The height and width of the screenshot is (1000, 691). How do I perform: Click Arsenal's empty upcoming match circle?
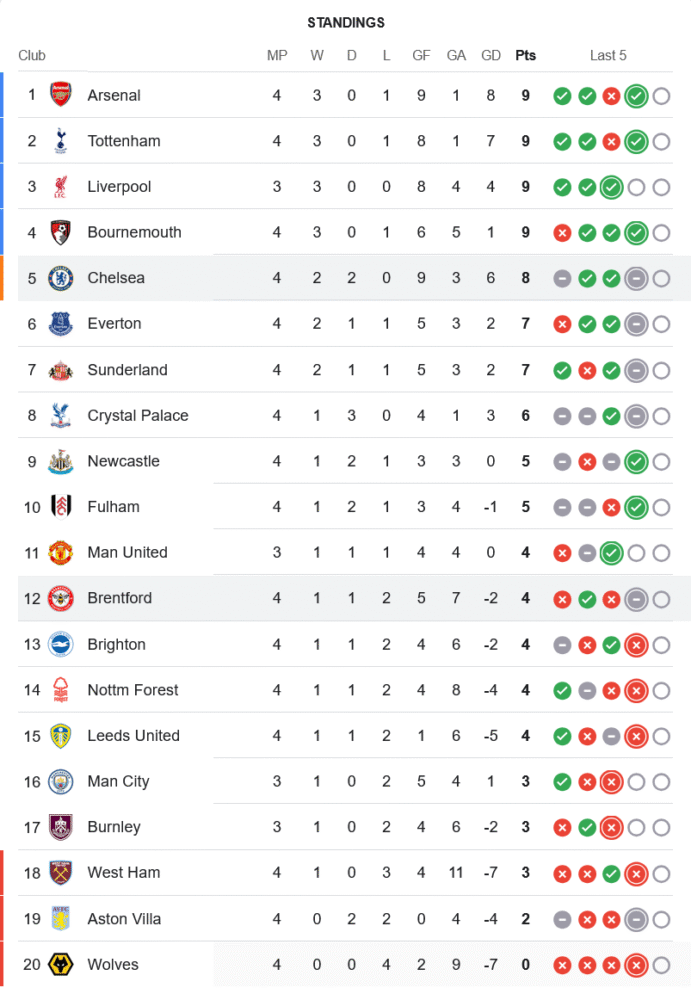coord(661,96)
